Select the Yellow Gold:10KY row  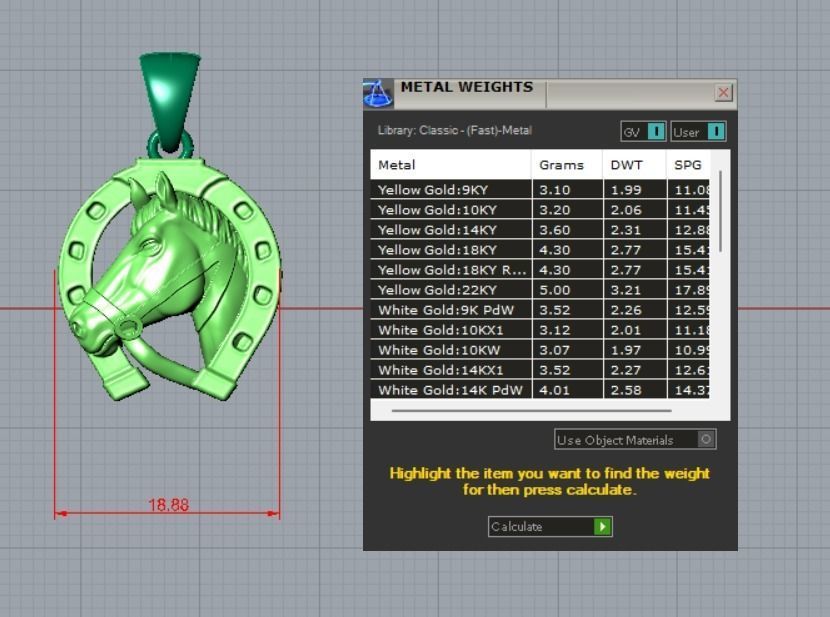pos(540,210)
